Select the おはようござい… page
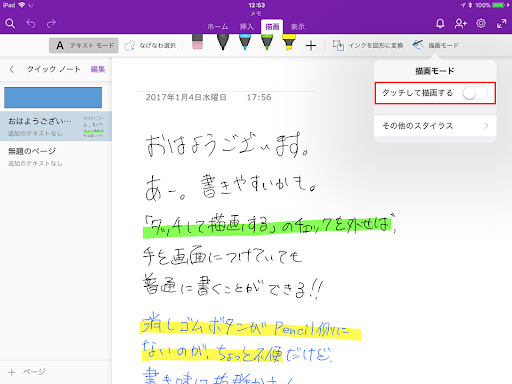The width and height of the screenshot is (512, 384). click(x=56, y=126)
